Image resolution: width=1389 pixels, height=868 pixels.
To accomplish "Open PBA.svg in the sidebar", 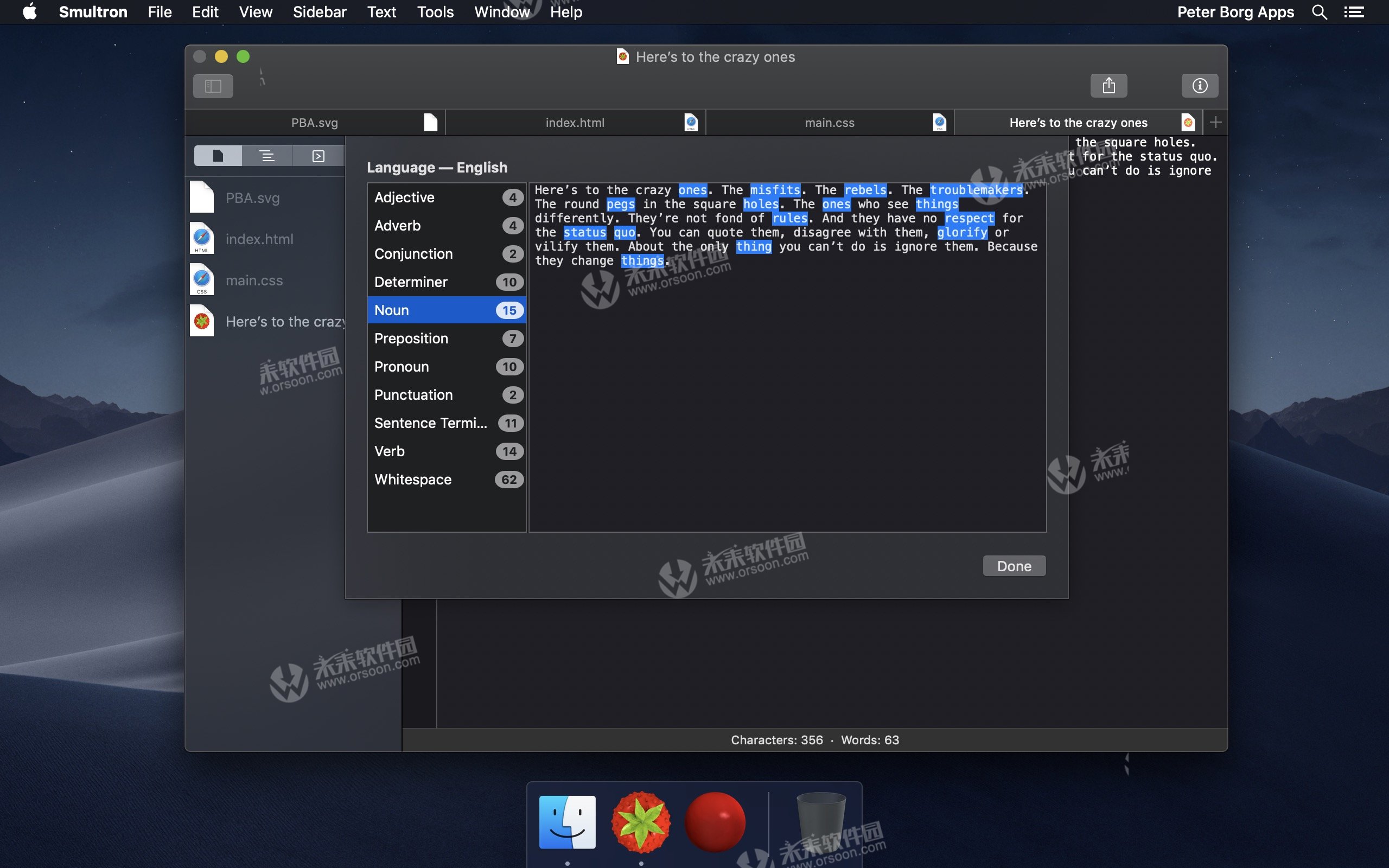I will (x=252, y=198).
